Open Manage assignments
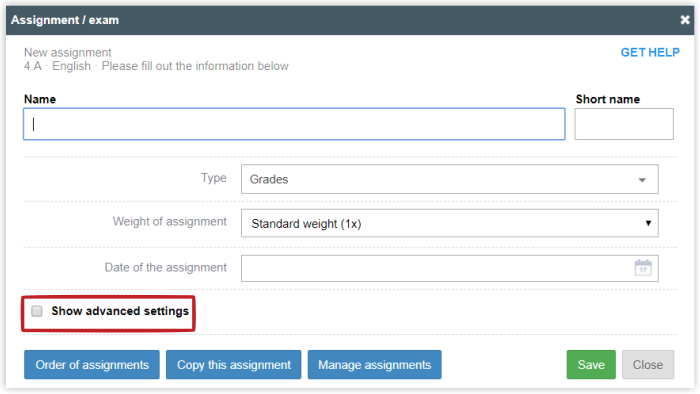 pos(375,365)
